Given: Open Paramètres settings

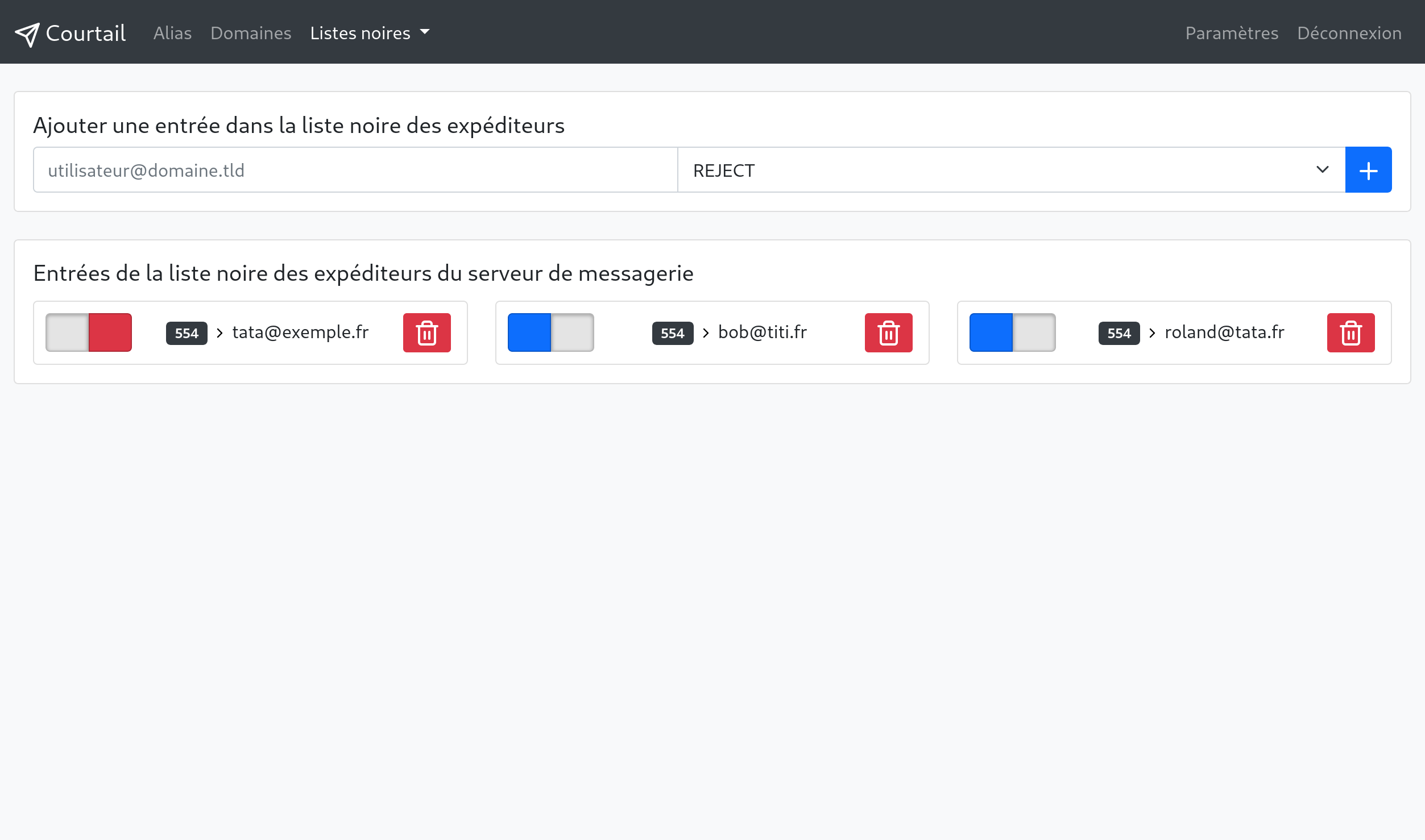Looking at the screenshot, I should pyautogui.click(x=1232, y=33).
